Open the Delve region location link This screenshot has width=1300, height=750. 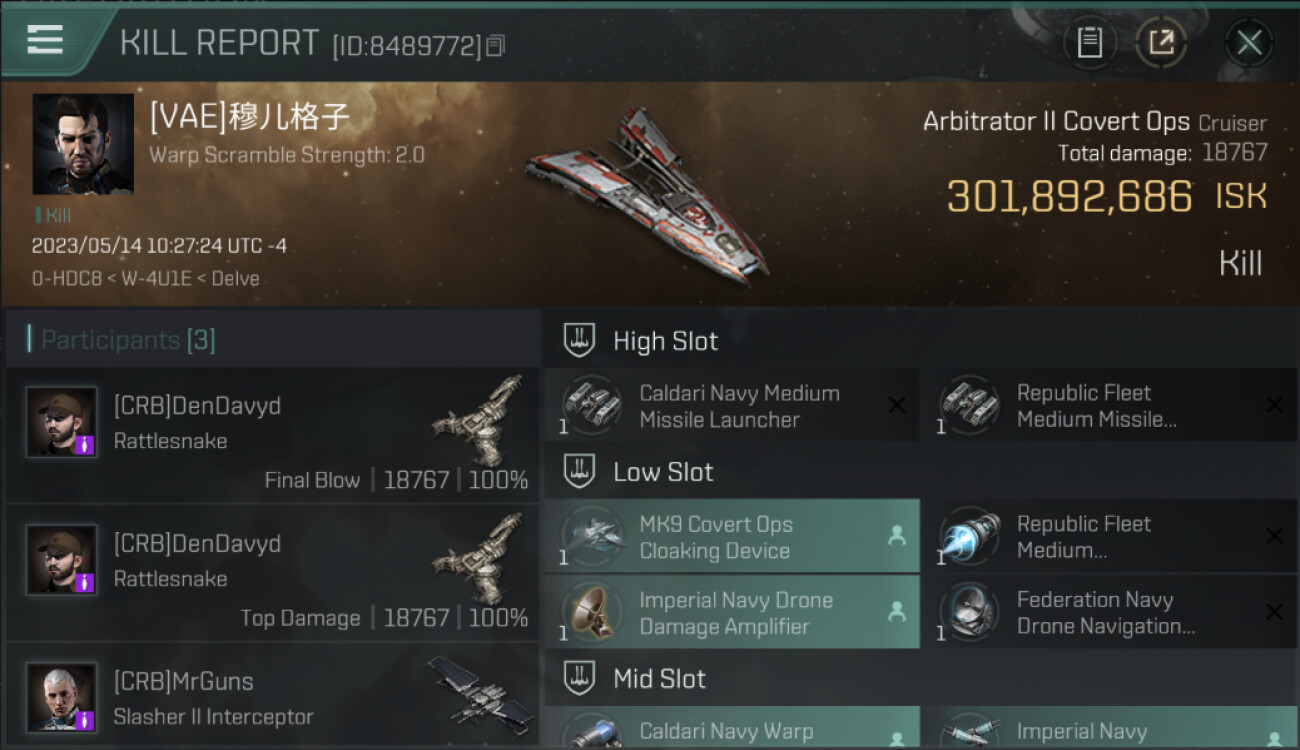pyautogui.click(x=237, y=279)
